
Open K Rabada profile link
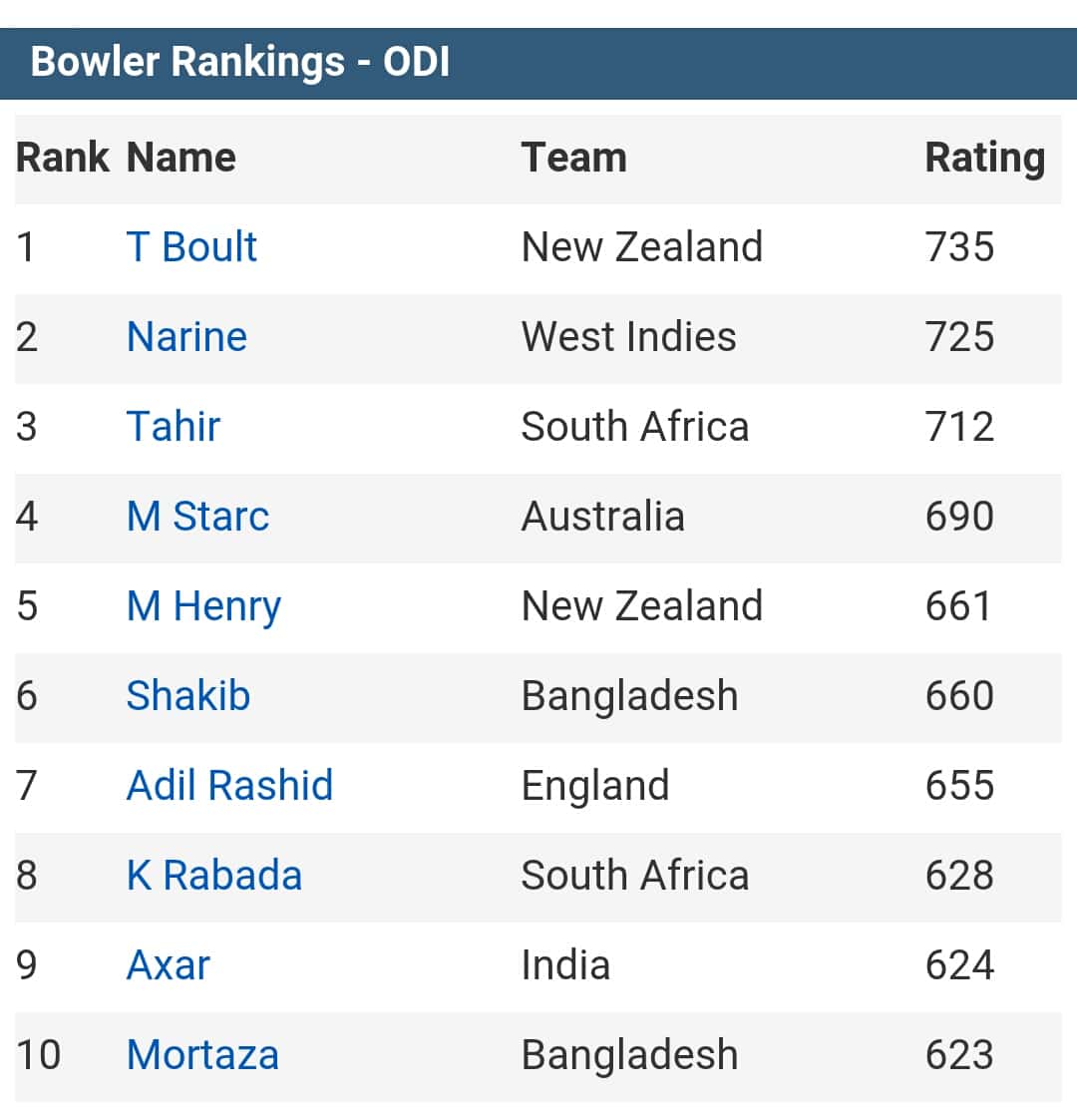click(214, 876)
